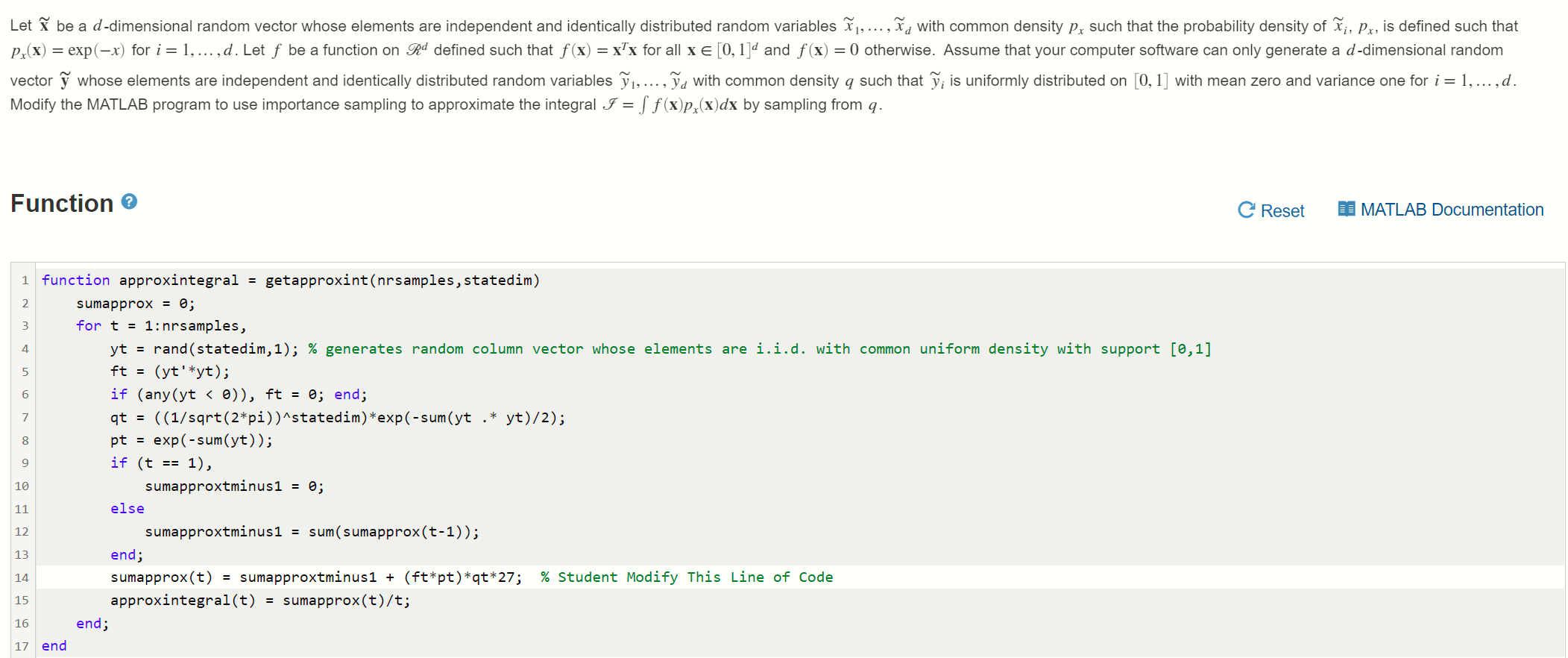The height and width of the screenshot is (658, 1568).
Task: Click the help question mark beside Function heading
Action: tap(128, 201)
